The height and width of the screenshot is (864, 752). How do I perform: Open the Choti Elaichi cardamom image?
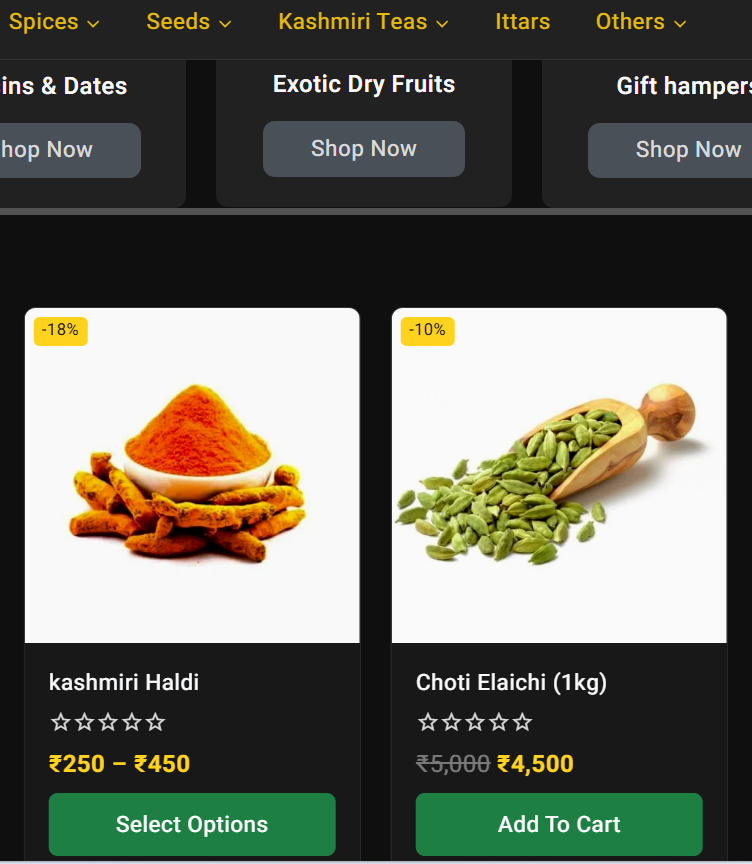[x=559, y=476]
